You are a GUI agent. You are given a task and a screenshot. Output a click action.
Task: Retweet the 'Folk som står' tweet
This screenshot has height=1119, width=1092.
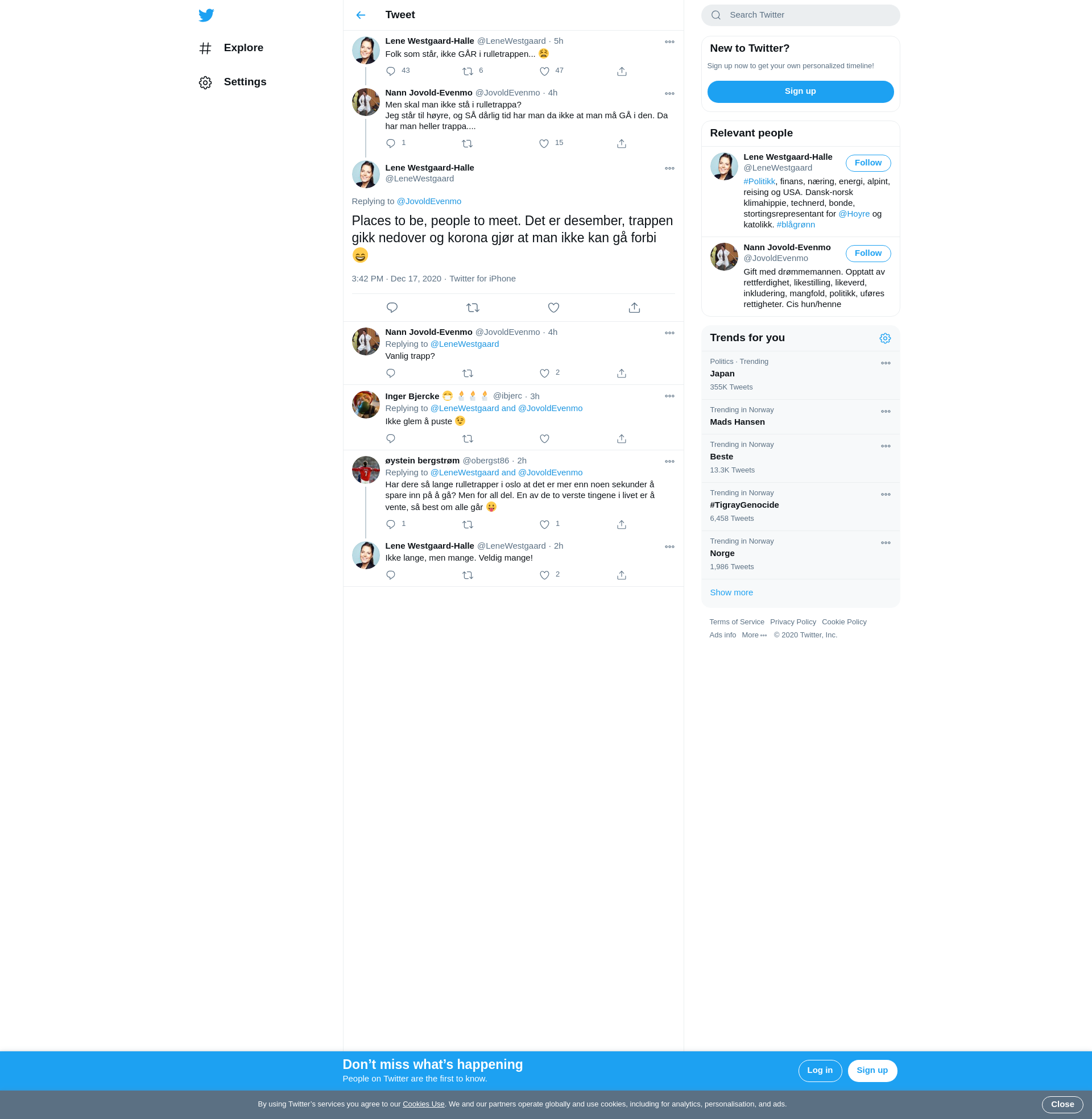(468, 72)
